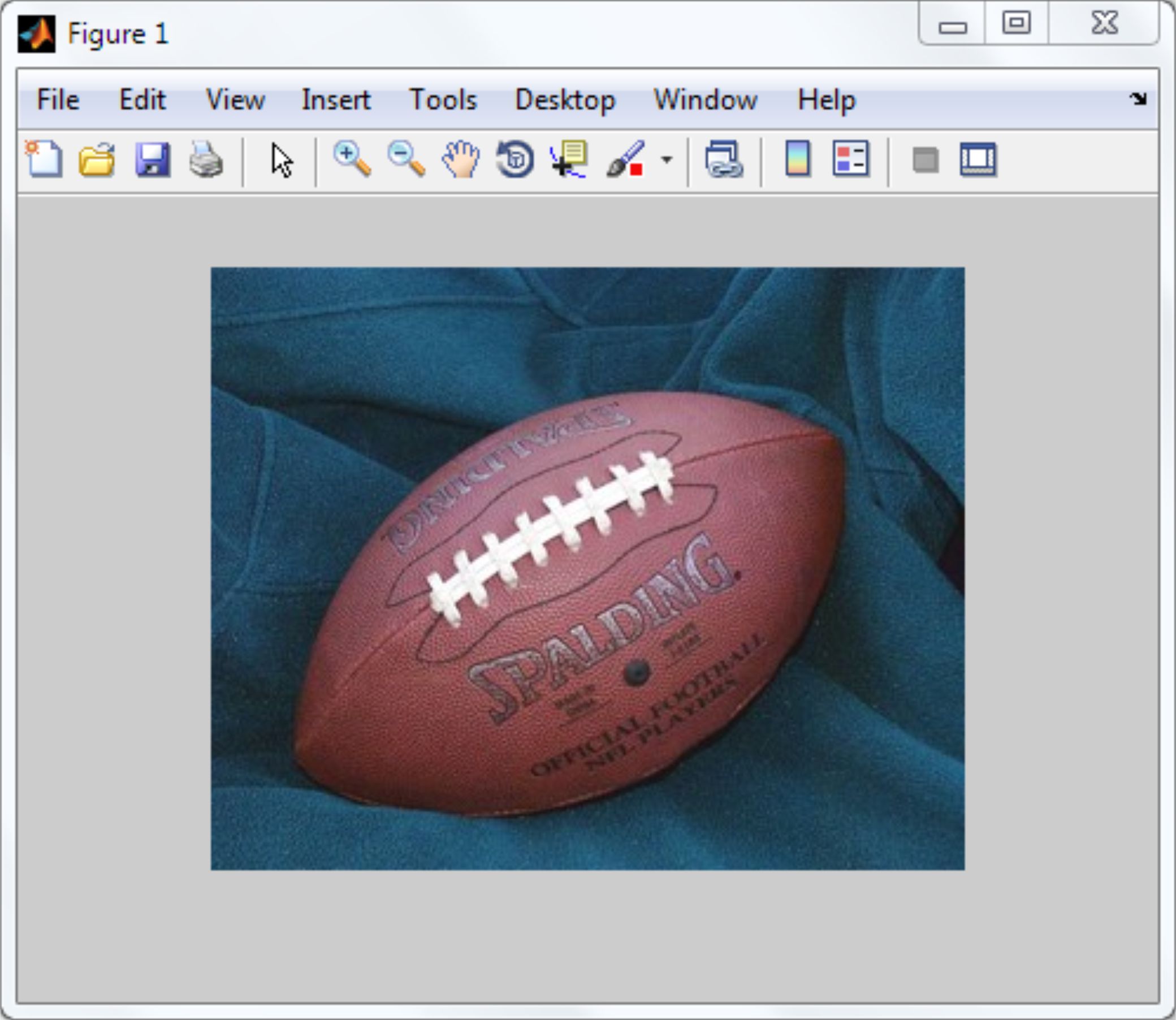Click the New Figure icon

coord(44,159)
